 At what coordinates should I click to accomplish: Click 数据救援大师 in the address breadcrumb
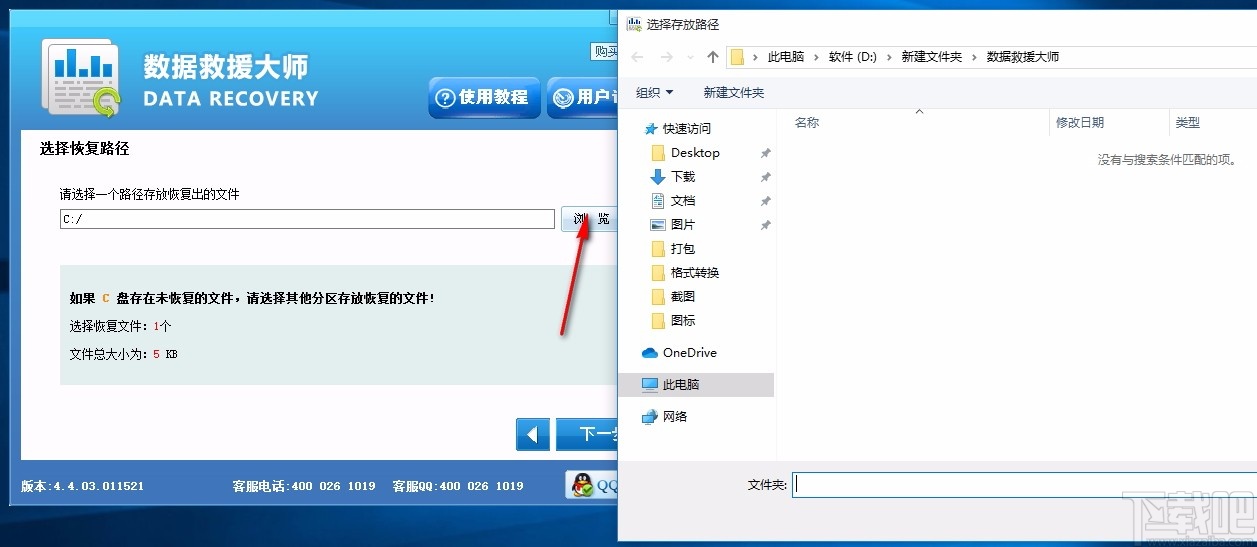tap(1022, 57)
